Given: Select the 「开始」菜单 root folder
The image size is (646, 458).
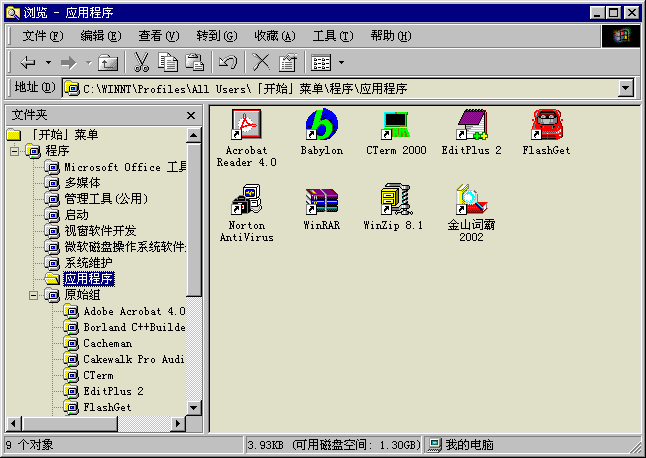Looking at the screenshot, I should click(x=65, y=135).
